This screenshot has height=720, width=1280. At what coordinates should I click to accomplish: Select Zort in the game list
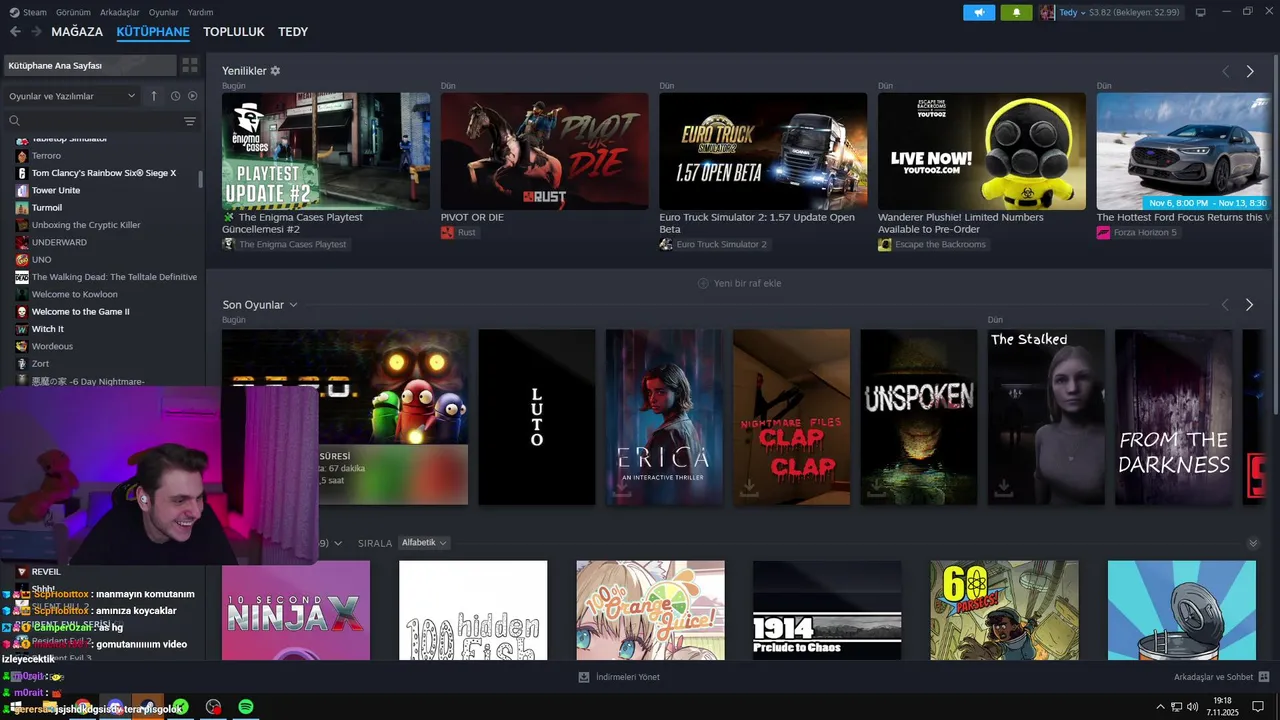tap(40, 364)
